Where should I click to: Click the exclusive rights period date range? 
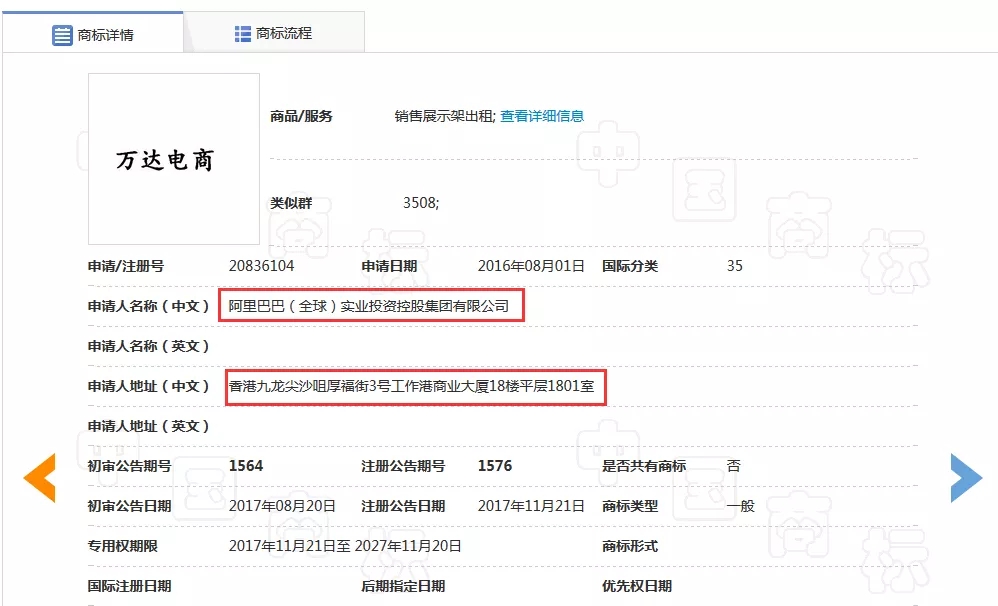[345, 546]
